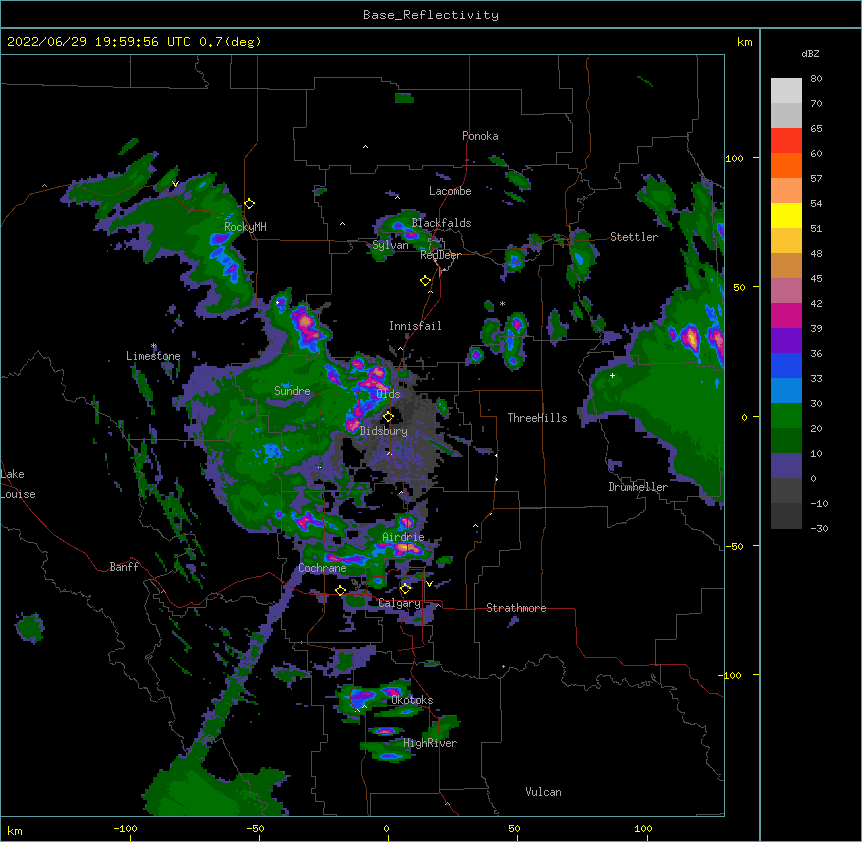The width and height of the screenshot is (862, 842).
Task: Click the white plus marker north of Drumheller
Action: tap(612, 375)
